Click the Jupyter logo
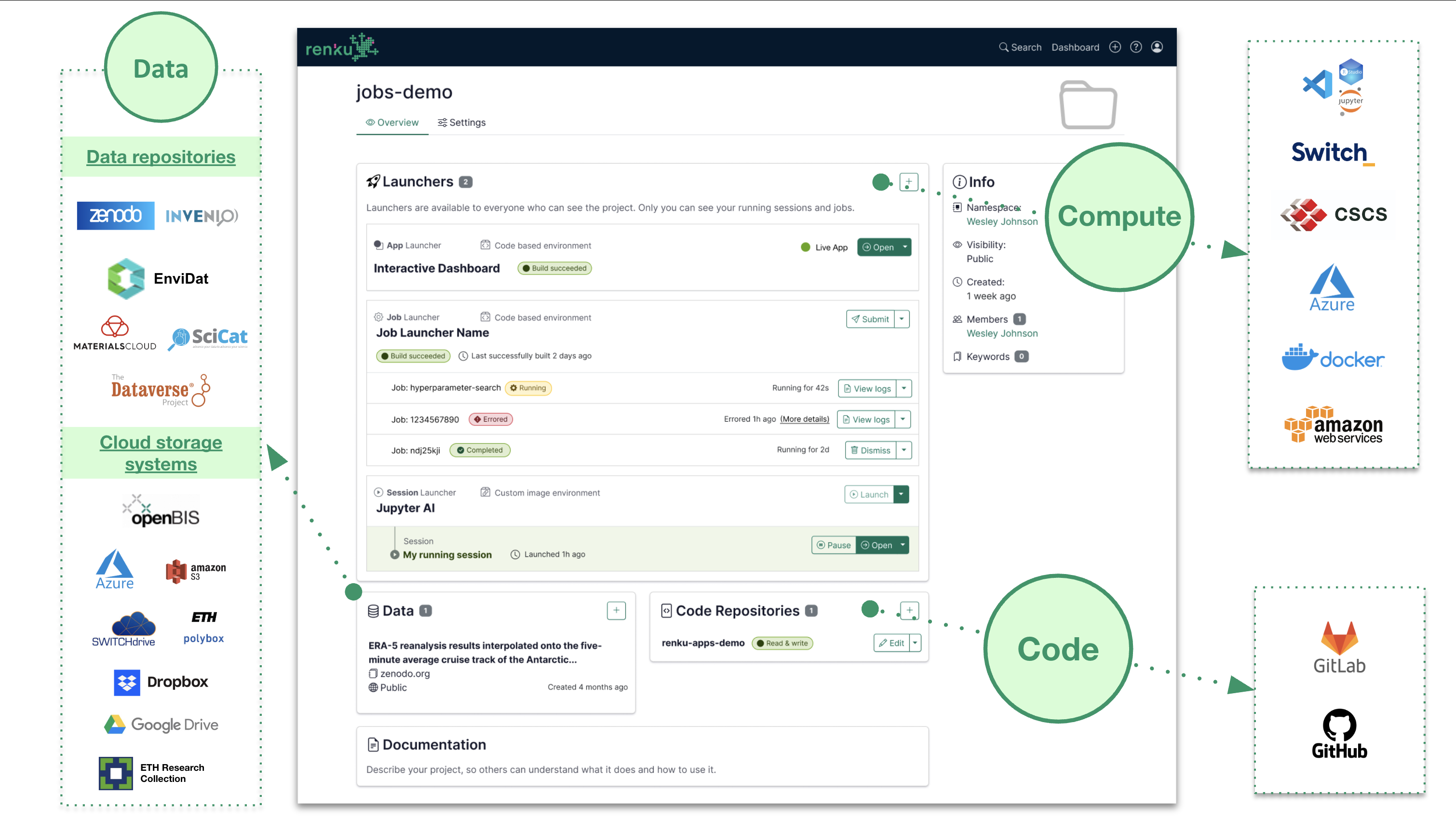The width and height of the screenshot is (1456, 821). (1350, 102)
